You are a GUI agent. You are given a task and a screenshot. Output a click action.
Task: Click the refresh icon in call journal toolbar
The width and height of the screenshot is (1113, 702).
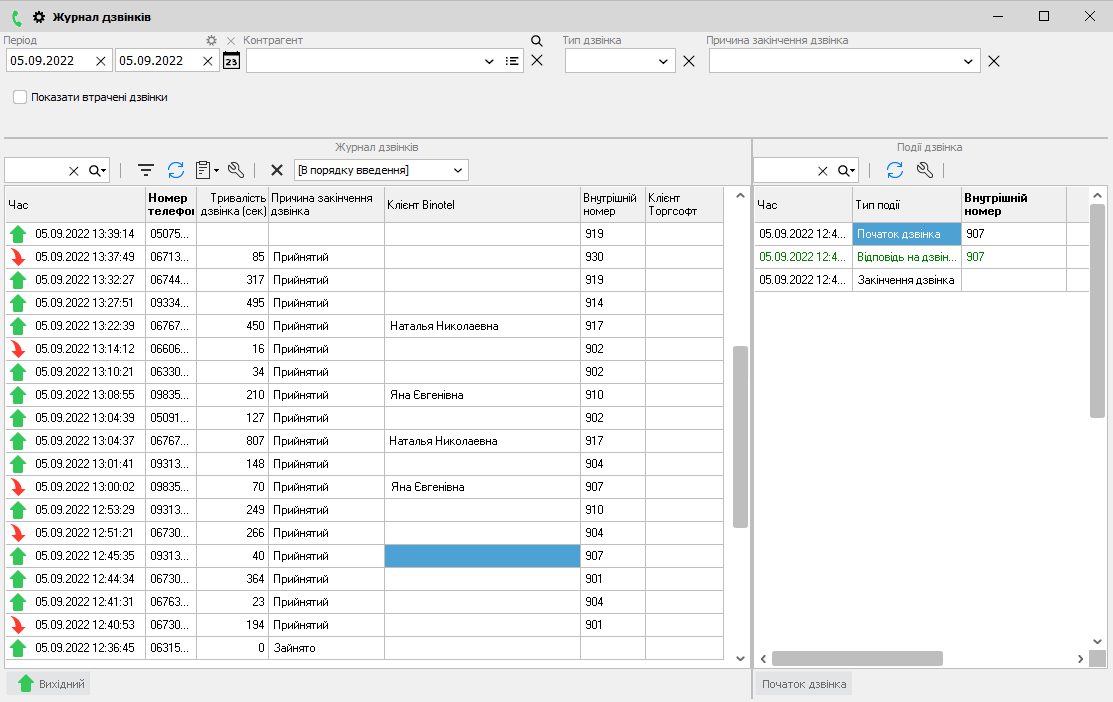tap(176, 170)
